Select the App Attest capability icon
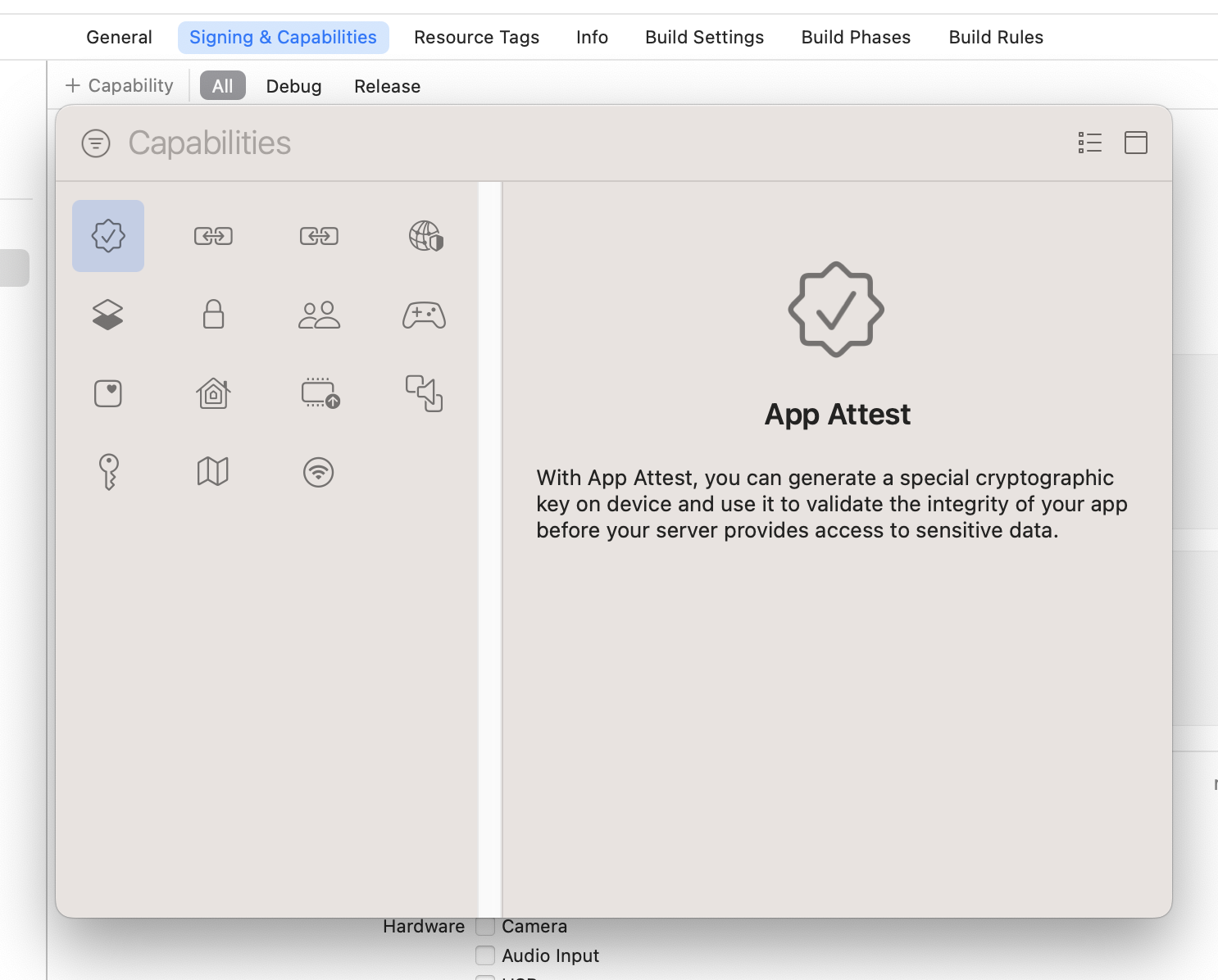The height and width of the screenshot is (980, 1218). [107, 236]
